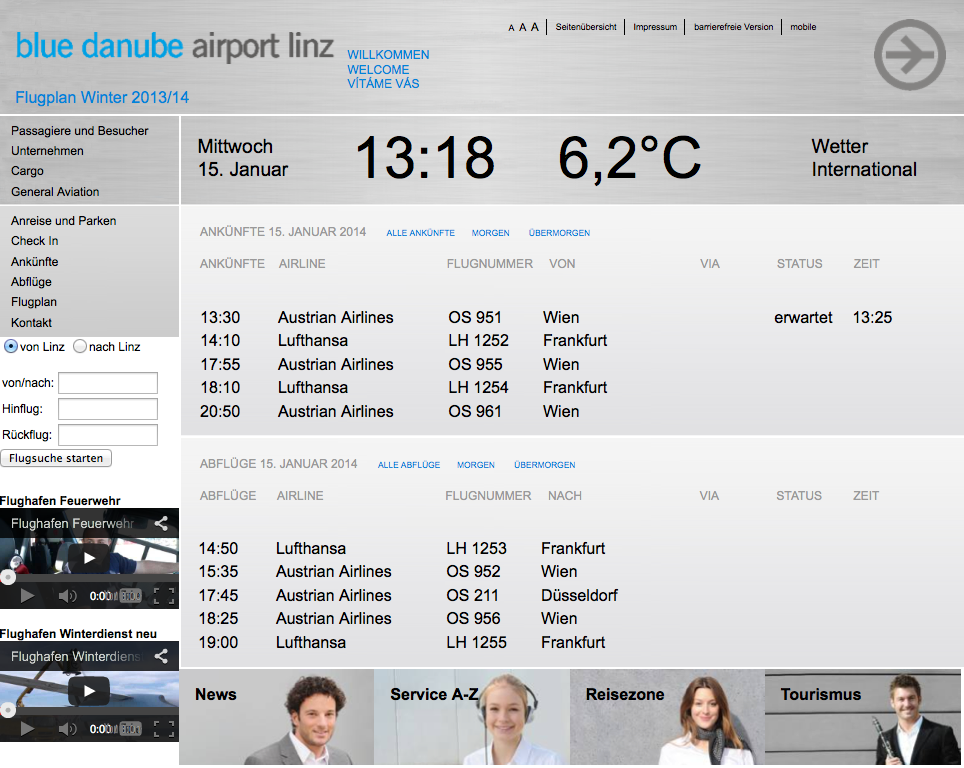Show Übermorgen departures
The width and height of the screenshot is (964, 768).
545,465
